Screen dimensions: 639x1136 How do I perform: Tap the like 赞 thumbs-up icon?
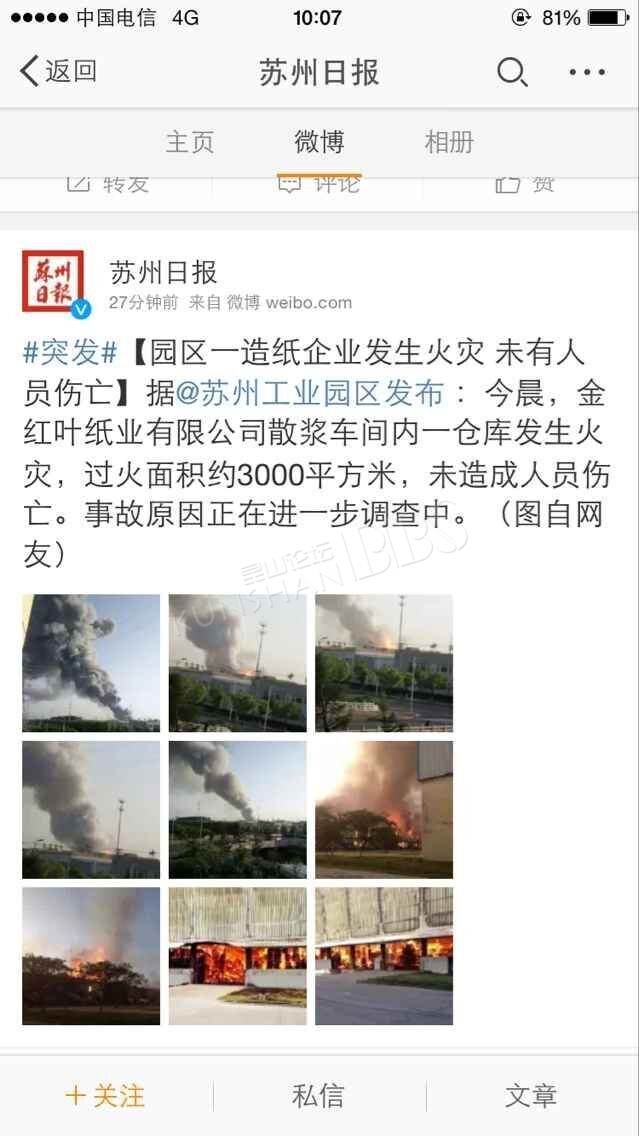coord(508,184)
